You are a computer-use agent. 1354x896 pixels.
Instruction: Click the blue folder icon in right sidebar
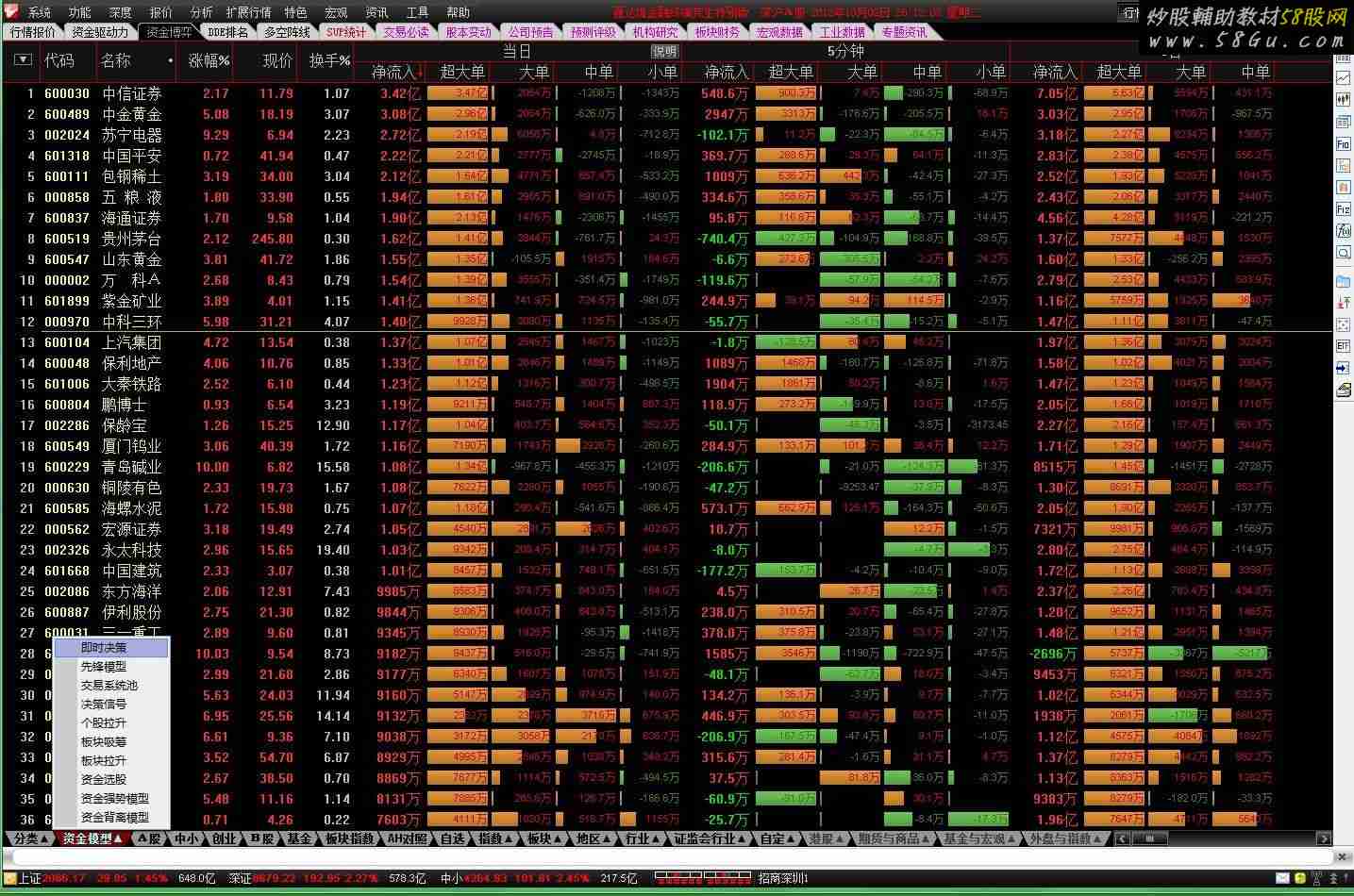pos(1344,281)
